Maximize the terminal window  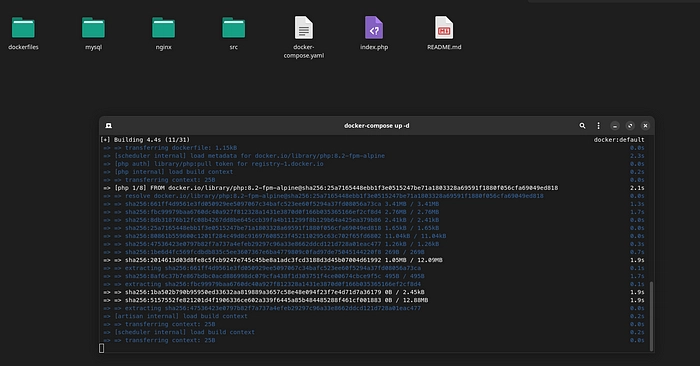[x=630, y=126]
